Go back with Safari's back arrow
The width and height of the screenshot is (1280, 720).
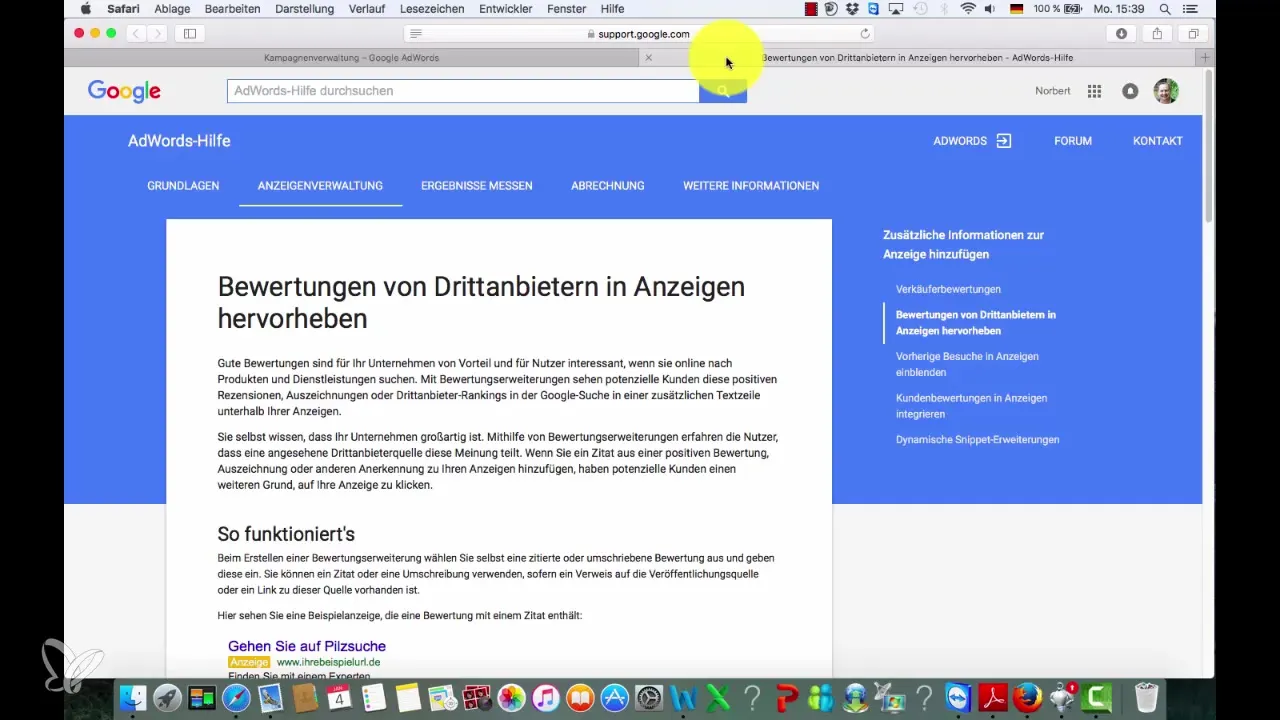pyautogui.click(x=136, y=34)
